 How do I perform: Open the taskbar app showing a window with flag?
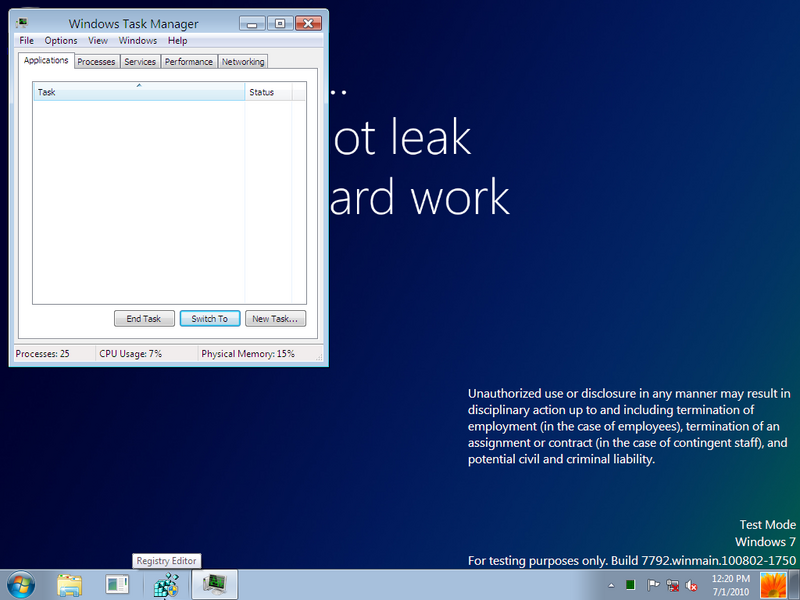coord(117,585)
